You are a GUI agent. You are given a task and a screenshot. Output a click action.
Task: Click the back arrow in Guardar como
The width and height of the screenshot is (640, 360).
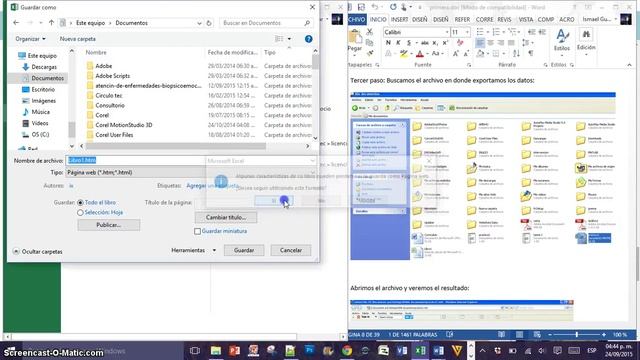16,23
